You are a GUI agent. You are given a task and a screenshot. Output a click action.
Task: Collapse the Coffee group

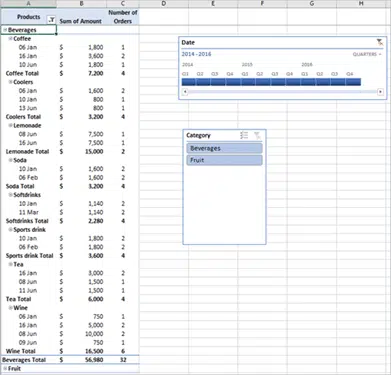10,39
